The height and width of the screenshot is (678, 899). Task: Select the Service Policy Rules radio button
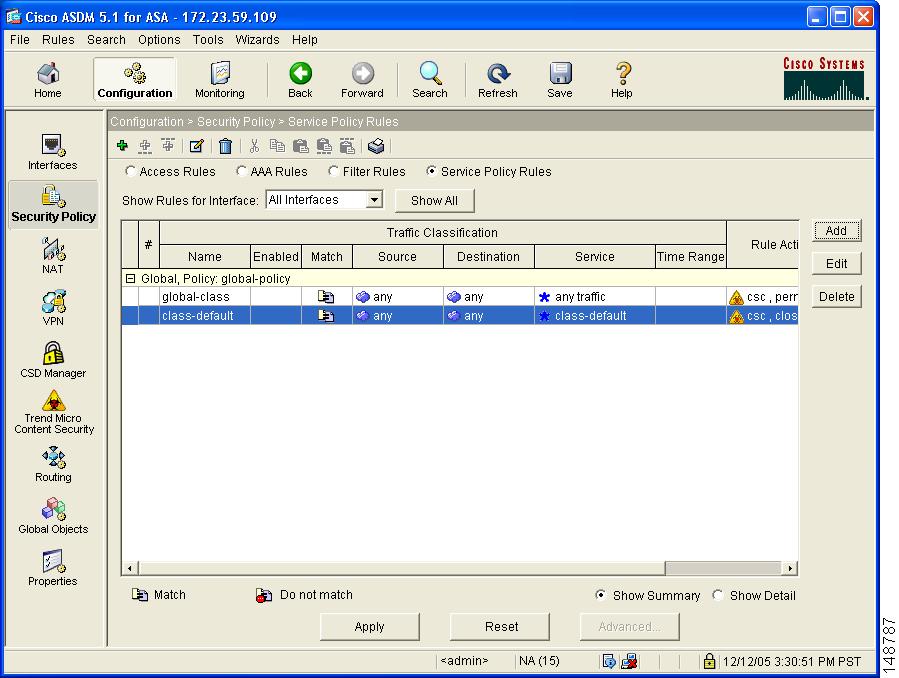coord(431,171)
